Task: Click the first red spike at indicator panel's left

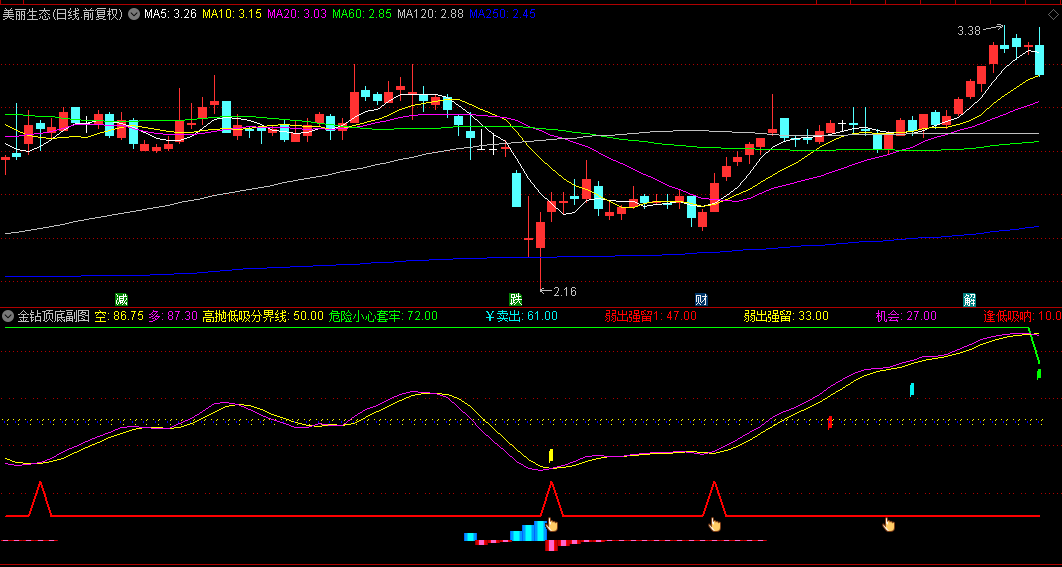Action: (x=40, y=499)
